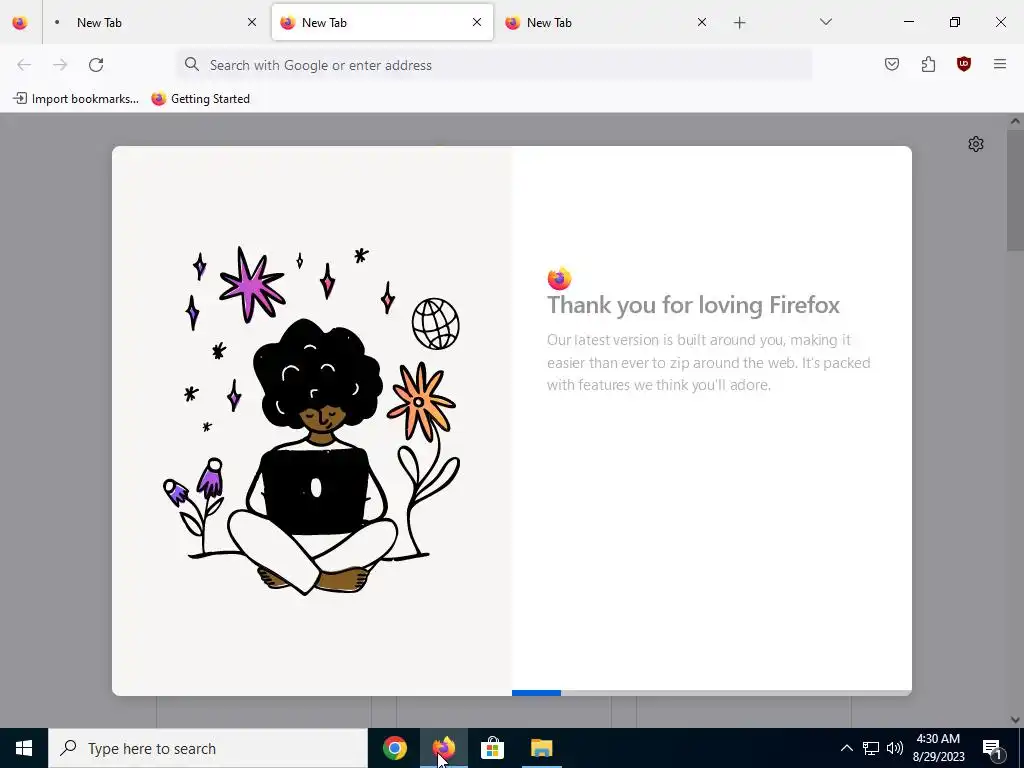The width and height of the screenshot is (1024, 768).
Task: Restore down the Firefox window
Action: [x=955, y=22]
